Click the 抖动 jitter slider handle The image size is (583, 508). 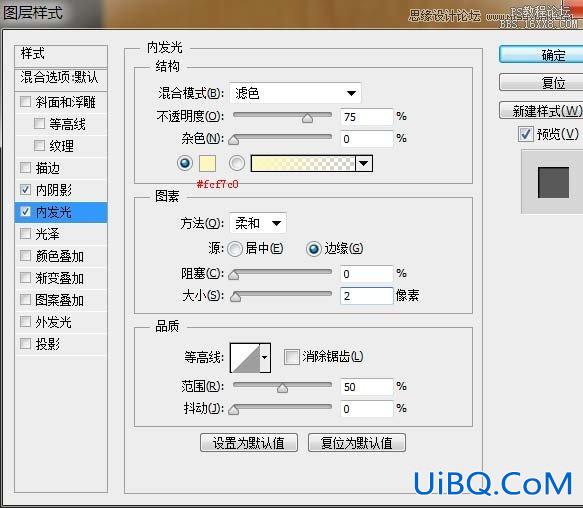[233, 410]
